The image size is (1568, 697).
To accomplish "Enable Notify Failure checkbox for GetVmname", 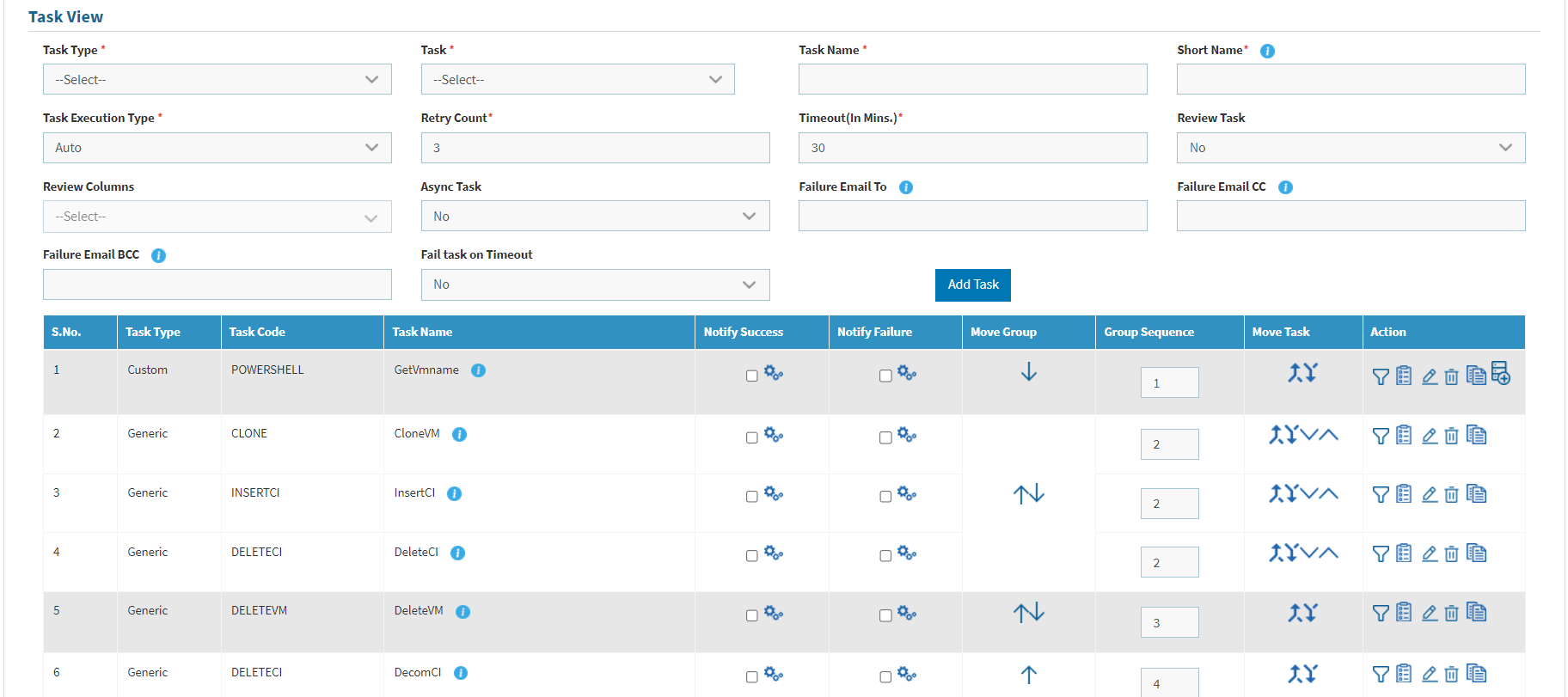I will [885, 376].
